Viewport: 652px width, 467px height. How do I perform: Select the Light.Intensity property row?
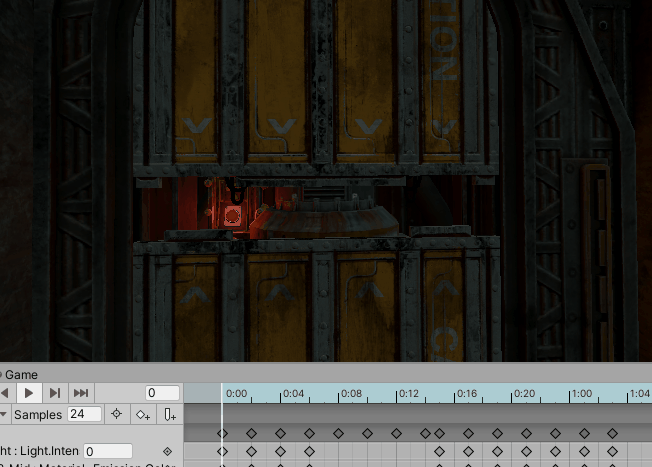91,451
